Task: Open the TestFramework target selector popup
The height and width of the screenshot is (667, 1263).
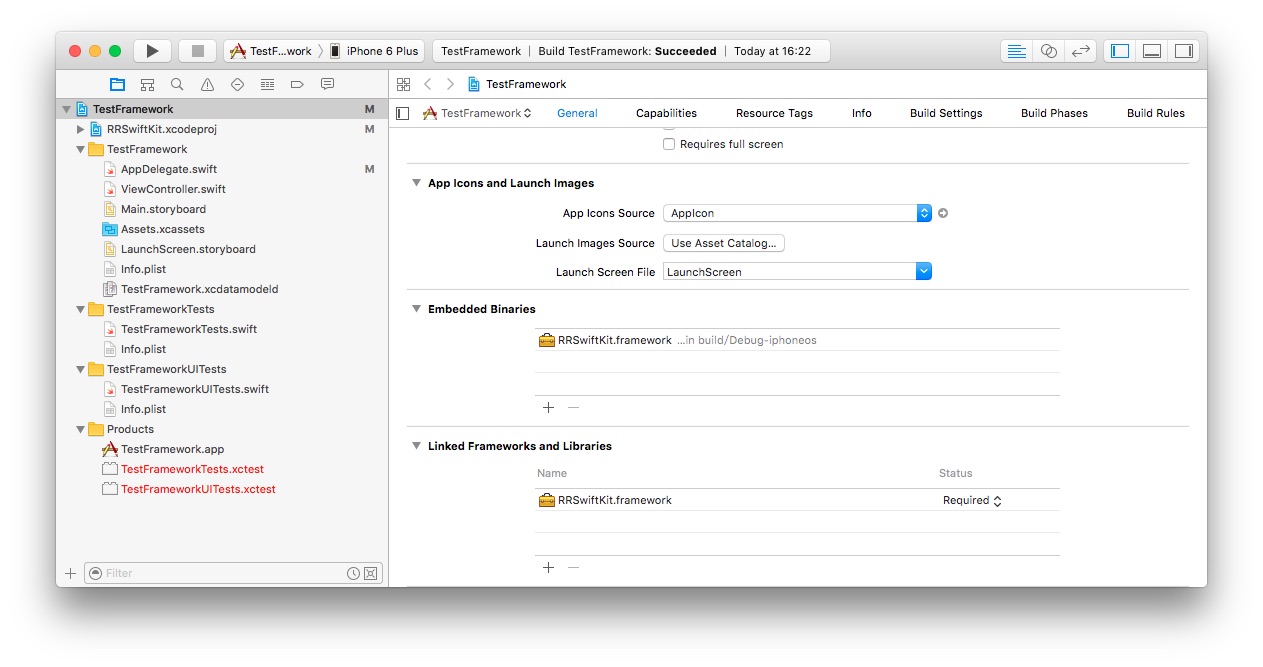Action: coord(477,113)
